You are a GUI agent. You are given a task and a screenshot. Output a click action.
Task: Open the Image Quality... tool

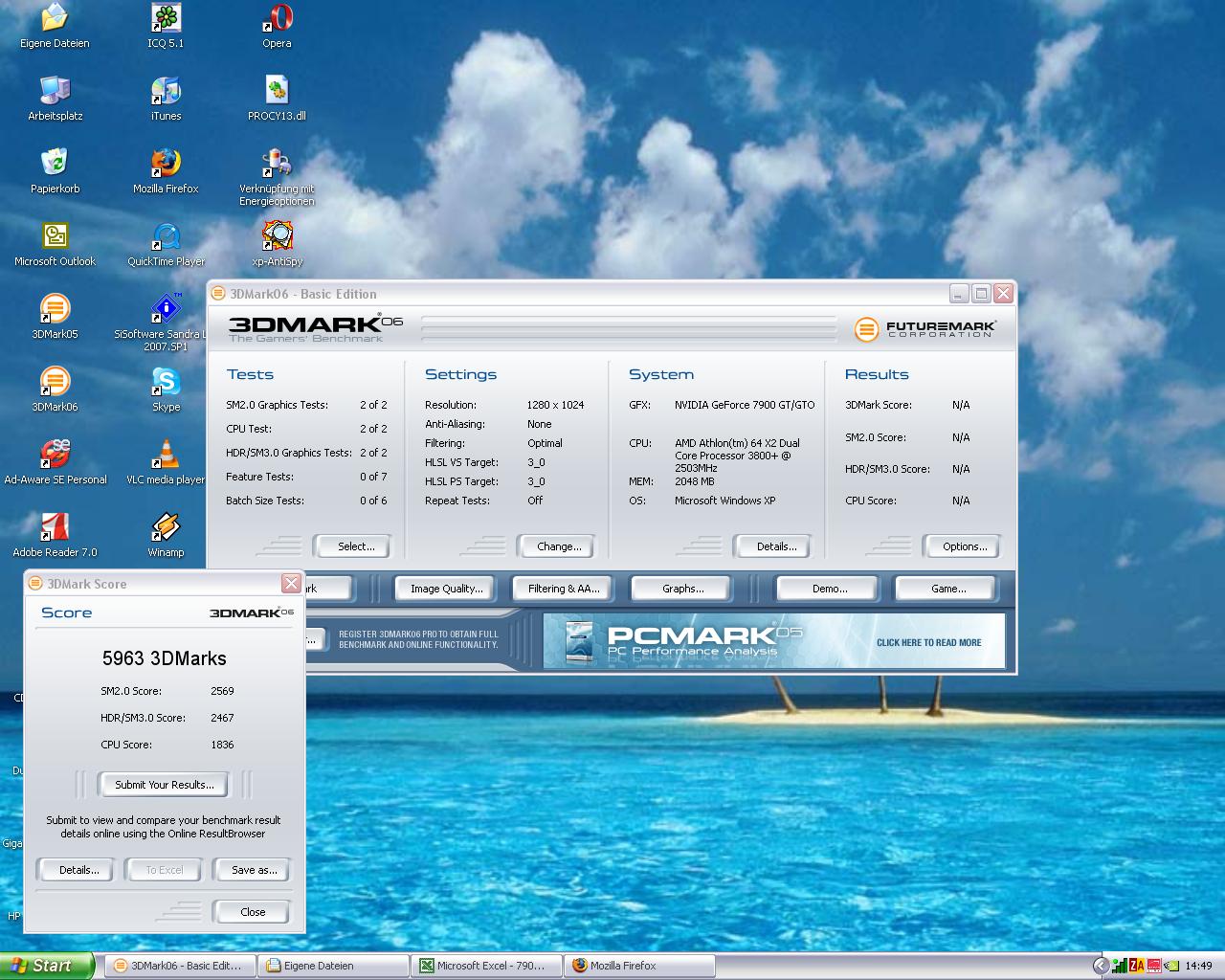446,589
